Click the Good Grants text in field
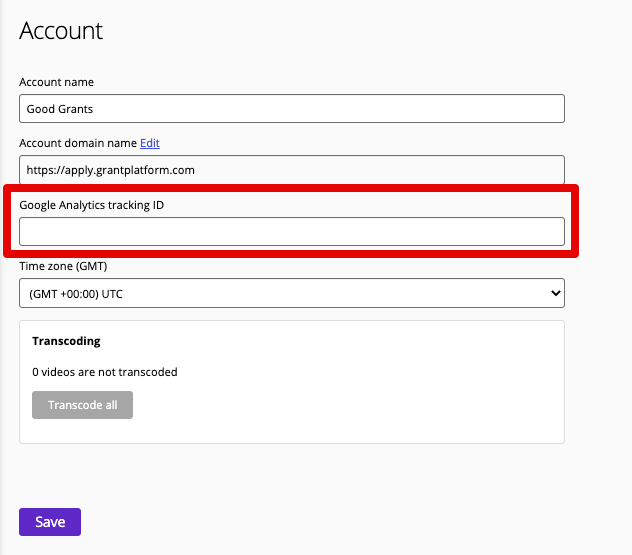632x555 pixels. coord(60,109)
